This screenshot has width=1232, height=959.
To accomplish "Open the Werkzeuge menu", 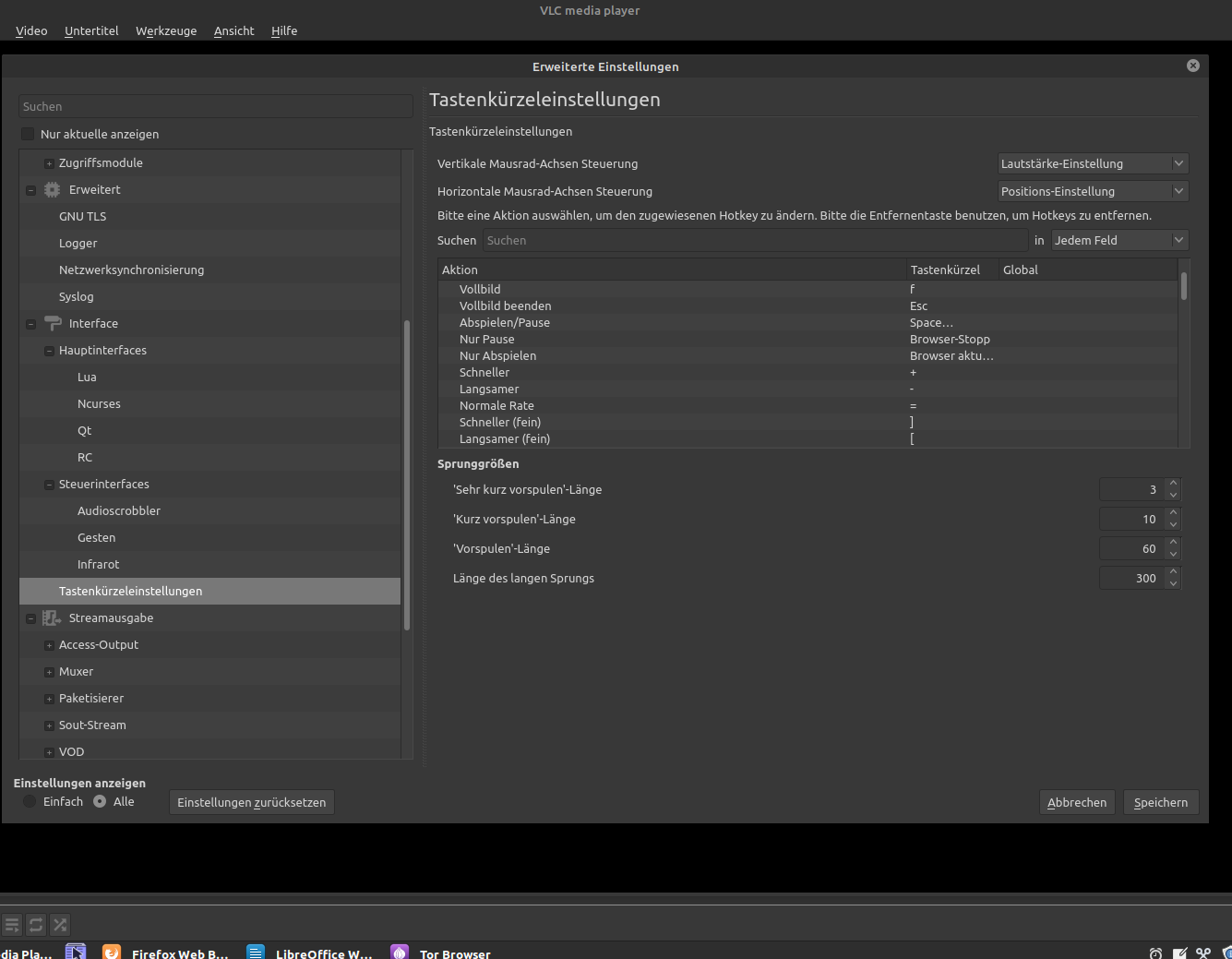I will [x=166, y=30].
